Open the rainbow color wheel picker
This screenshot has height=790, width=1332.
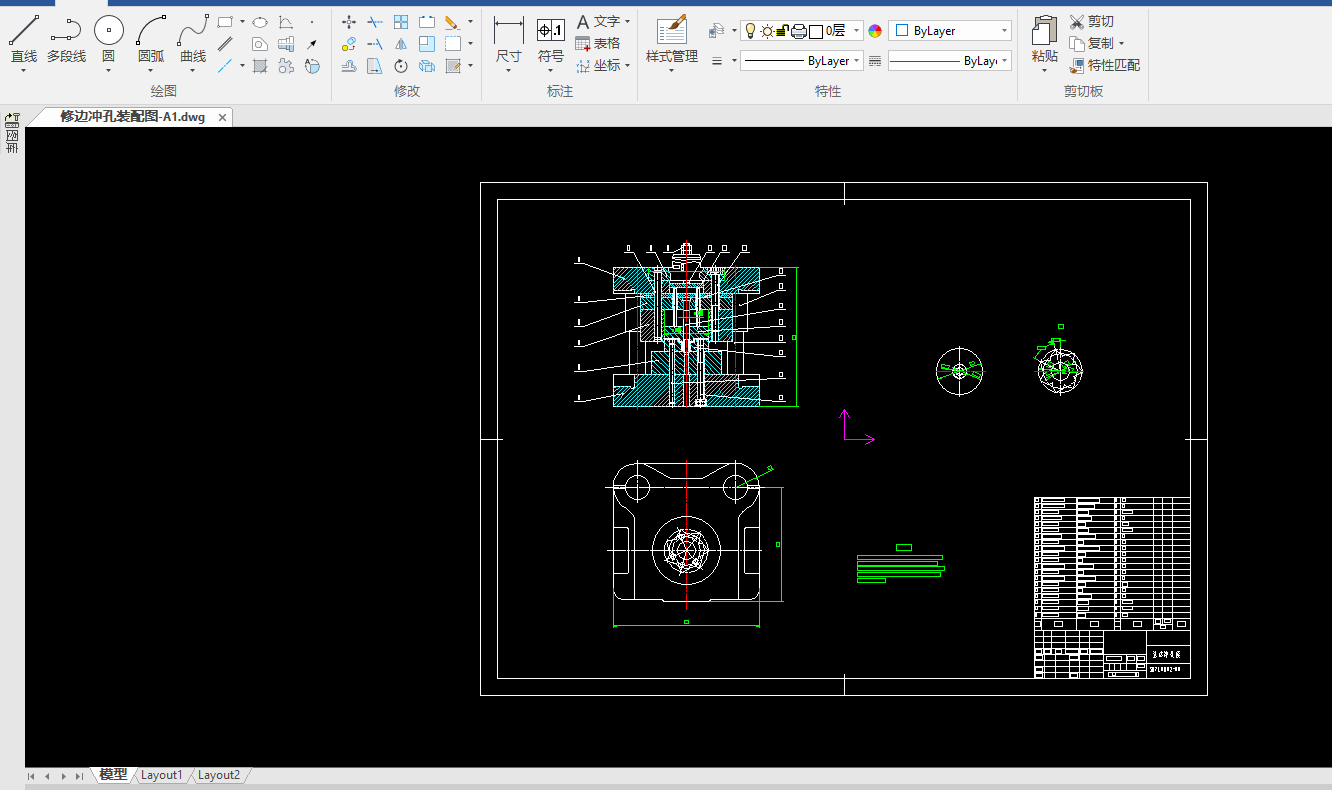pos(875,31)
